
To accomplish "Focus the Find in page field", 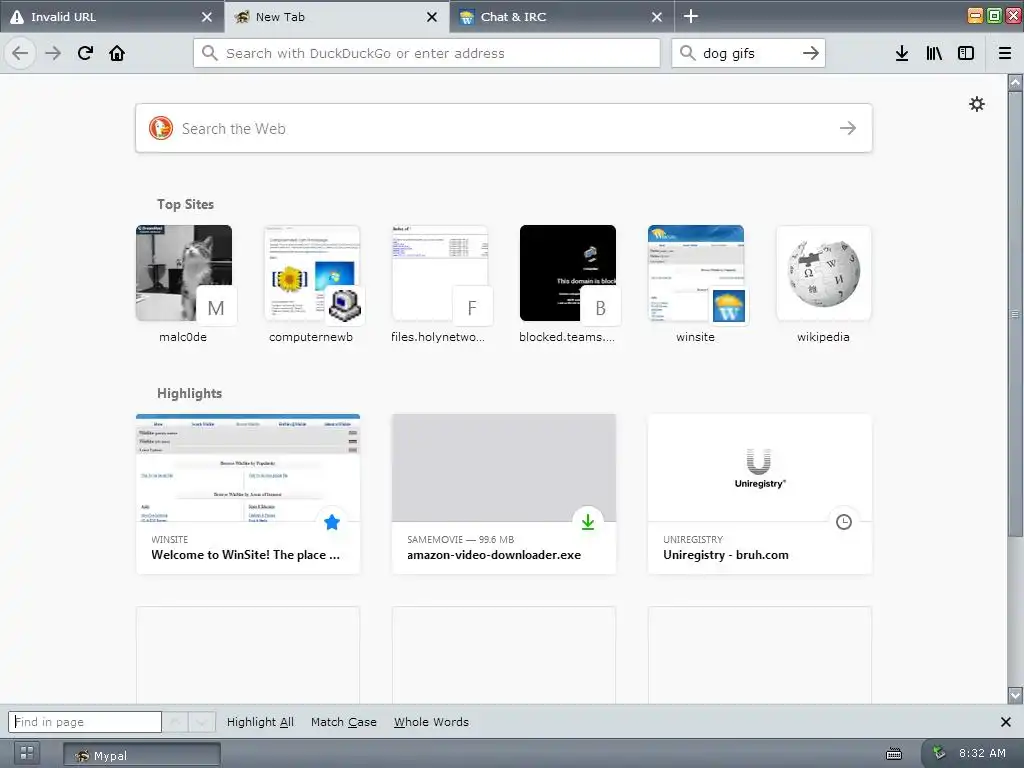I will (x=85, y=722).
